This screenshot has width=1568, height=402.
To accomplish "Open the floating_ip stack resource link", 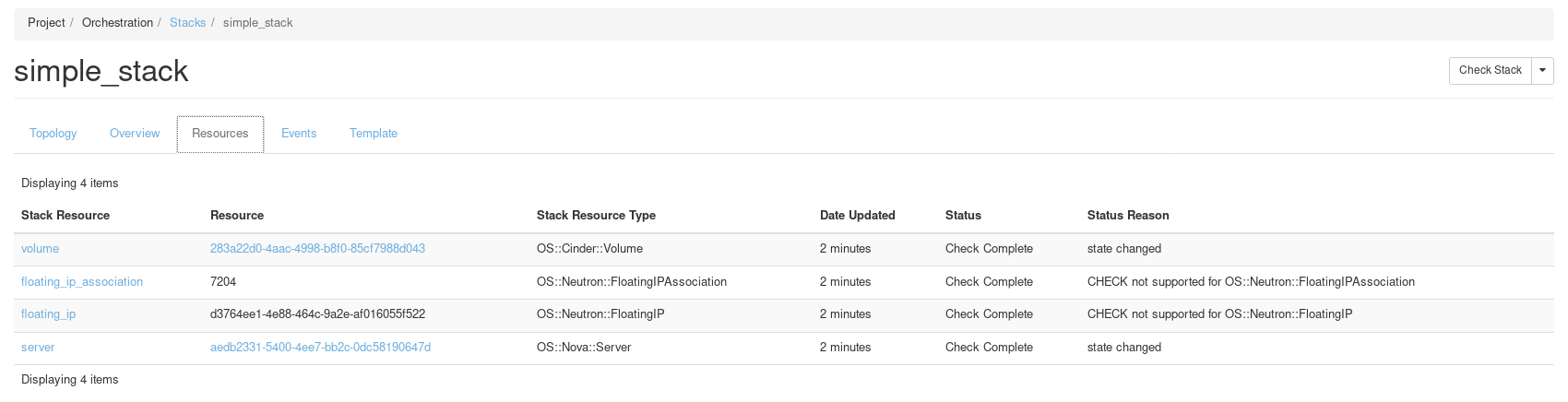I will tap(48, 314).
